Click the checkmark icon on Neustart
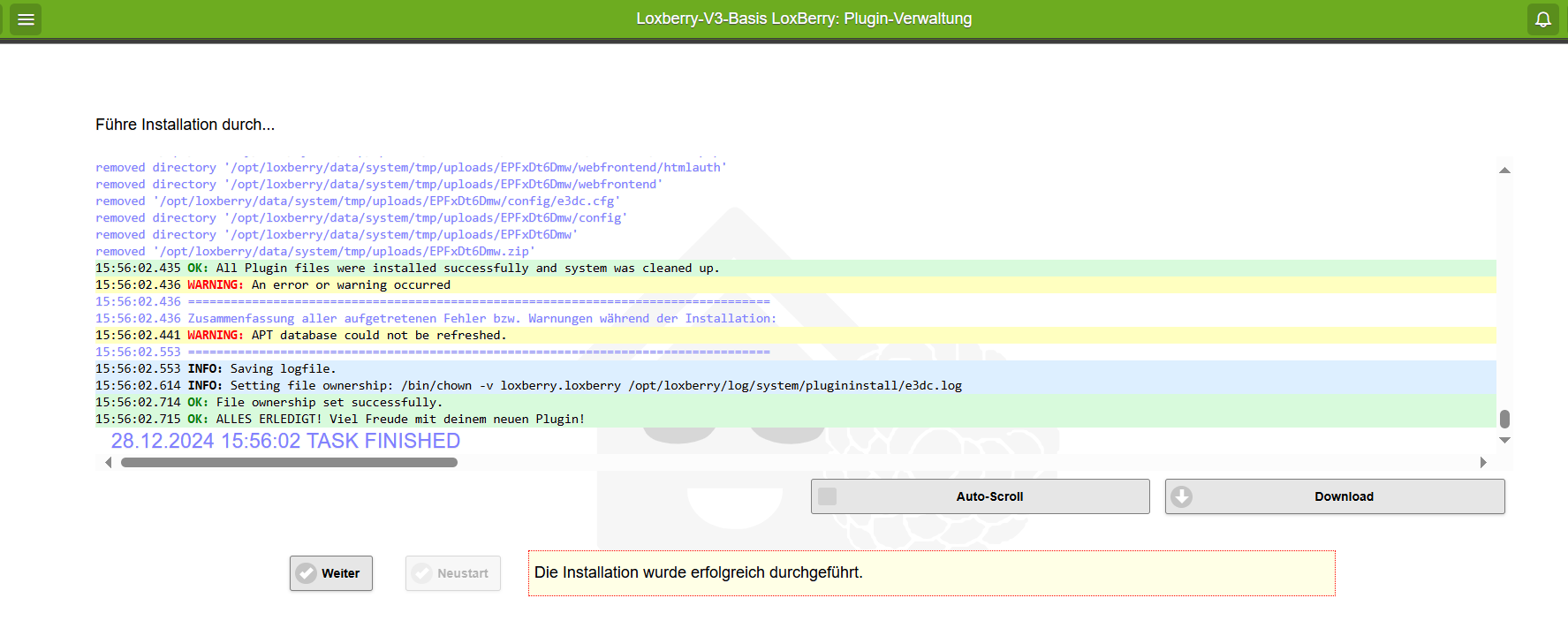1568x636 pixels. point(422,573)
